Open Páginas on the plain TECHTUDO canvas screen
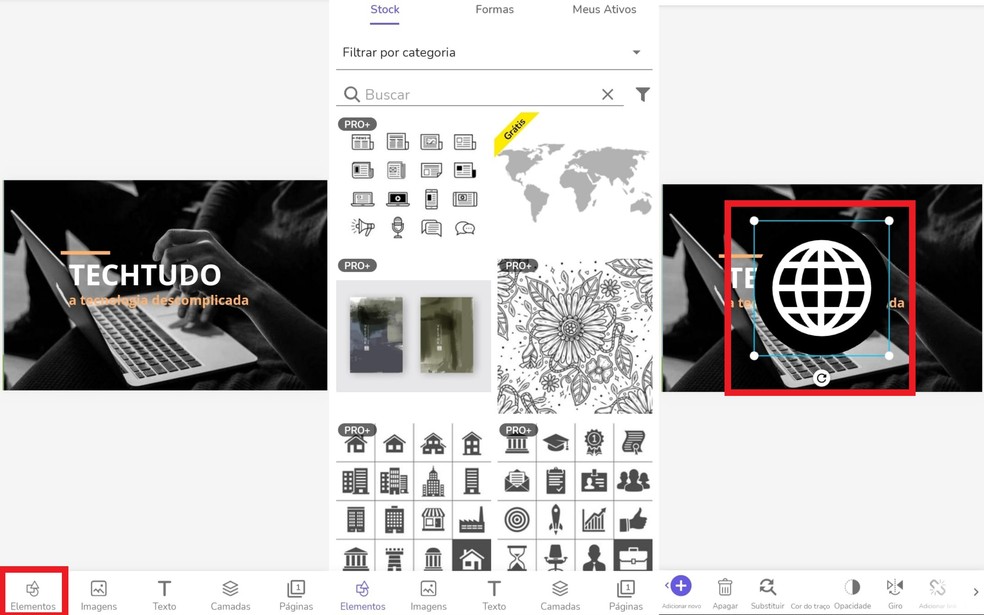Screen dimensions: 984x615 [x=296, y=595]
